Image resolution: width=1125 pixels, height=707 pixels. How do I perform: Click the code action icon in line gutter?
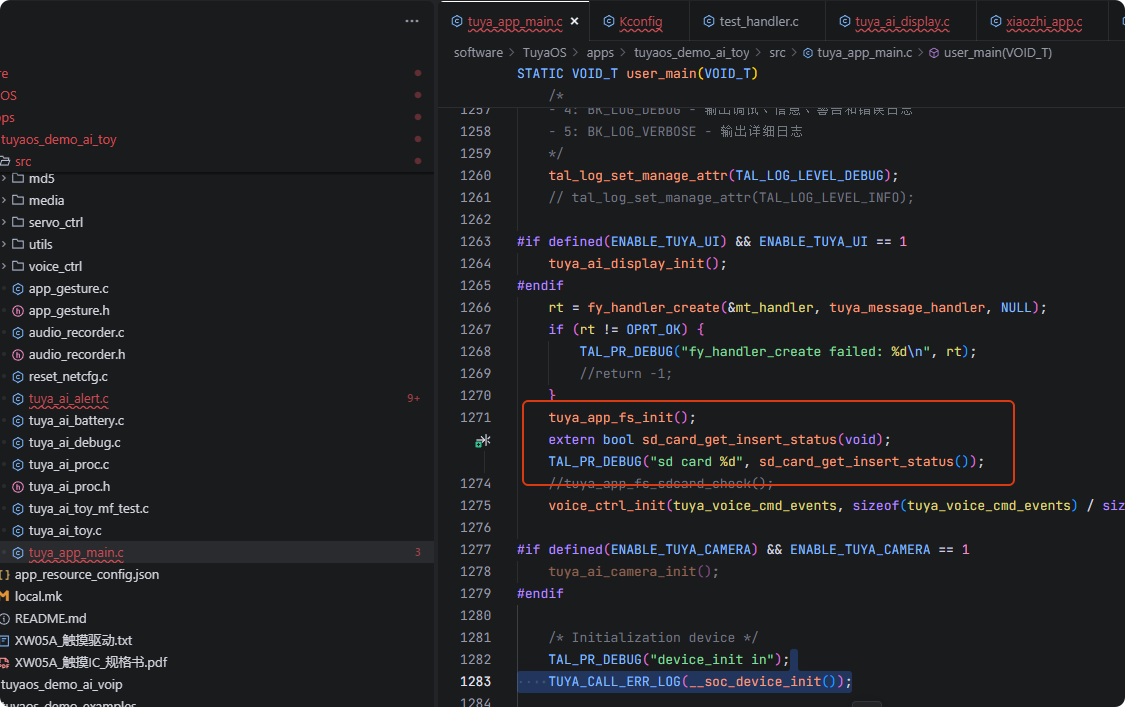(482, 440)
